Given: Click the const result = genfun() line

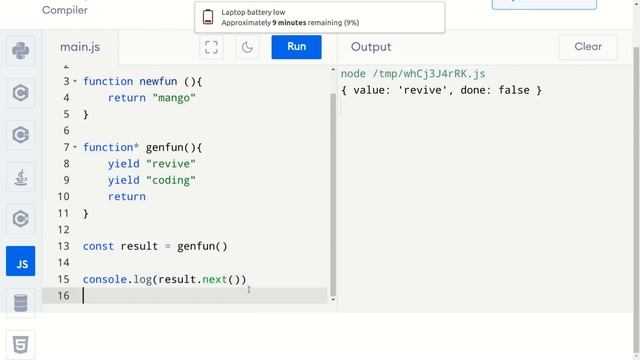Looking at the screenshot, I should tap(155, 246).
